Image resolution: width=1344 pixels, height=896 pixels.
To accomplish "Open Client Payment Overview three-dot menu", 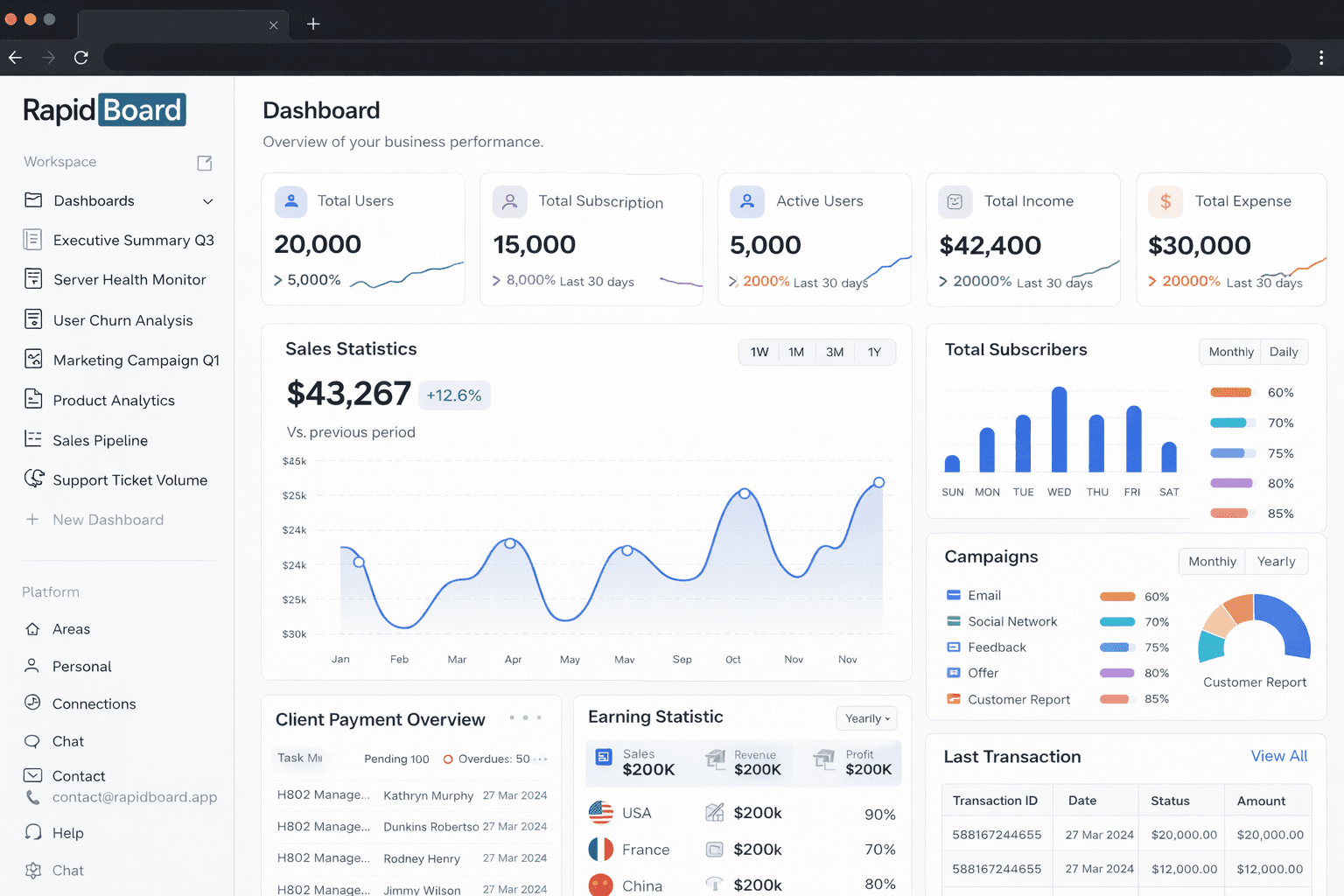I will (525, 717).
